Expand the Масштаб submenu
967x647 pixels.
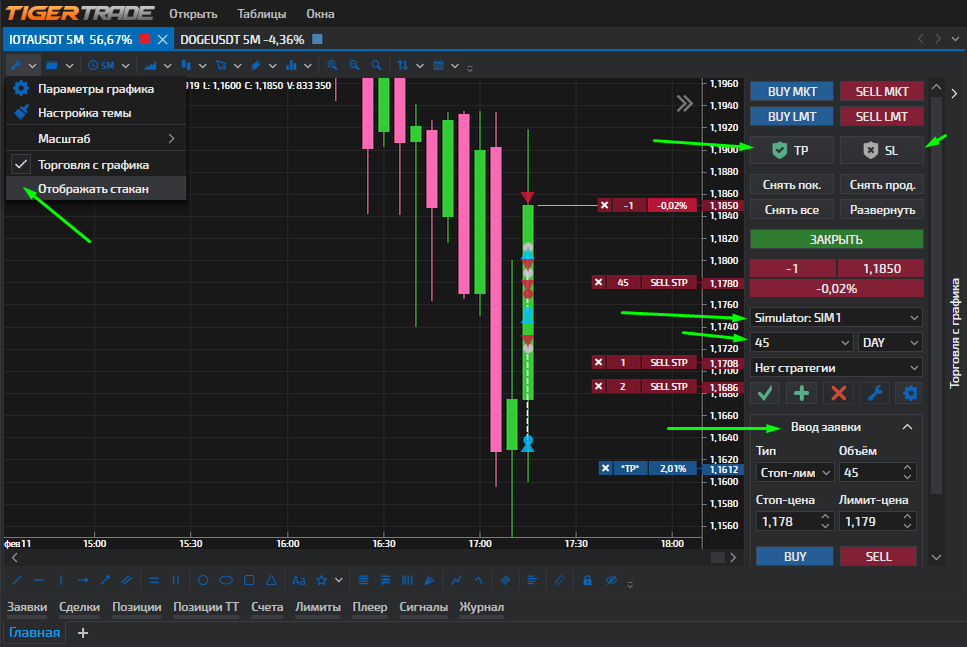tap(96, 139)
